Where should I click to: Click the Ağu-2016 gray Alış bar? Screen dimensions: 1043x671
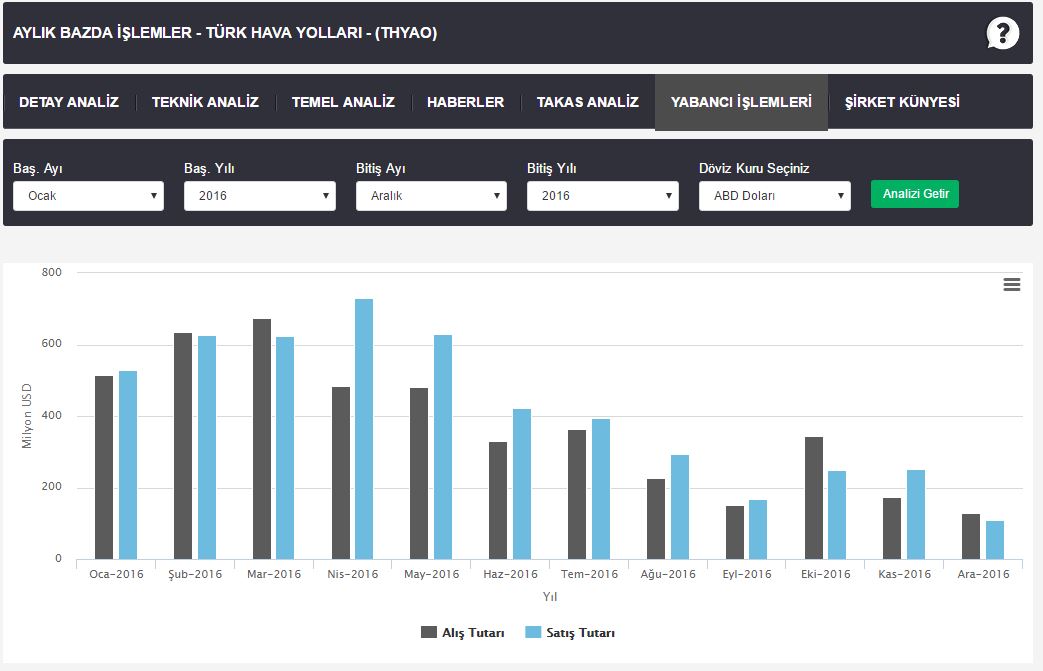coord(656,519)
